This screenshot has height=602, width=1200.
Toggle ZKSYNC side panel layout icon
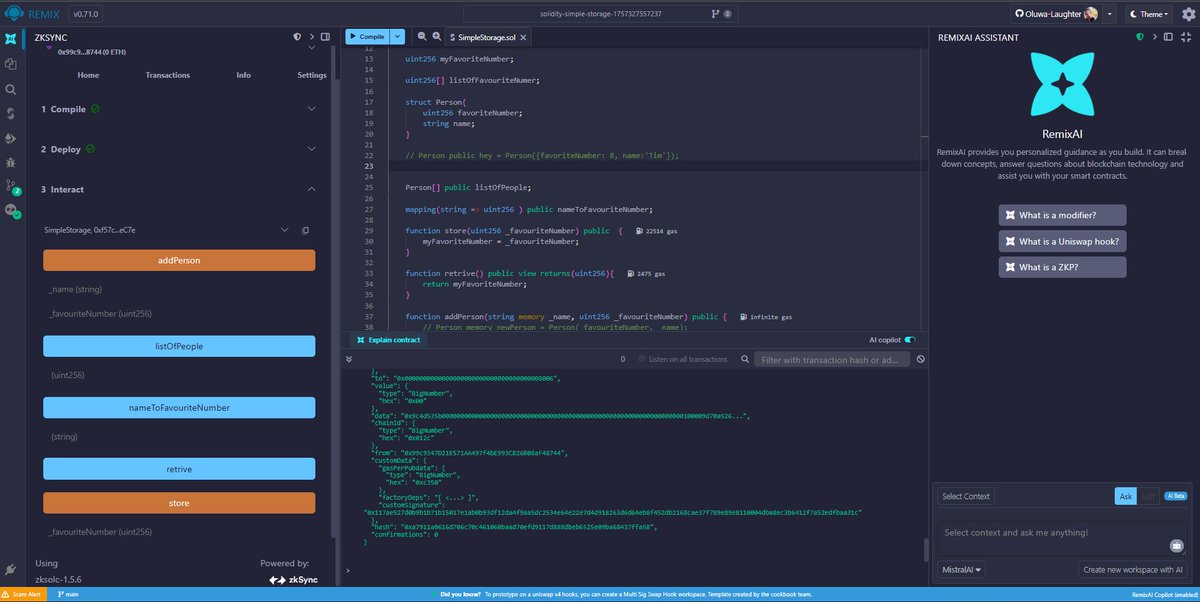tap(326, 38)
